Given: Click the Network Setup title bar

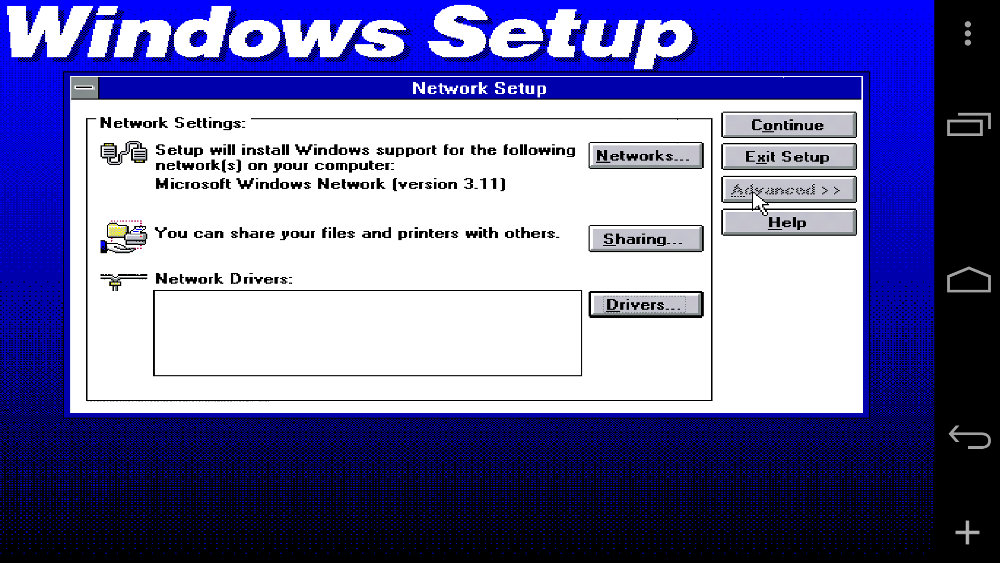Looking at the screenshot, I should [x=479, y=89].
